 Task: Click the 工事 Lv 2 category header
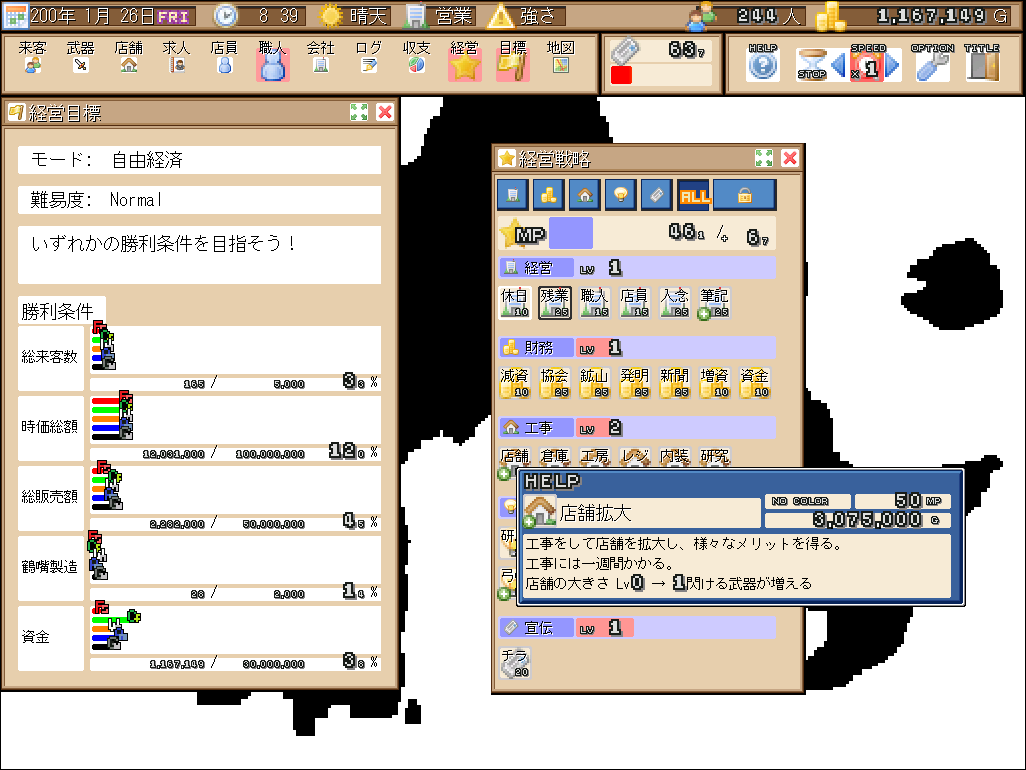(x=638, y=428)
